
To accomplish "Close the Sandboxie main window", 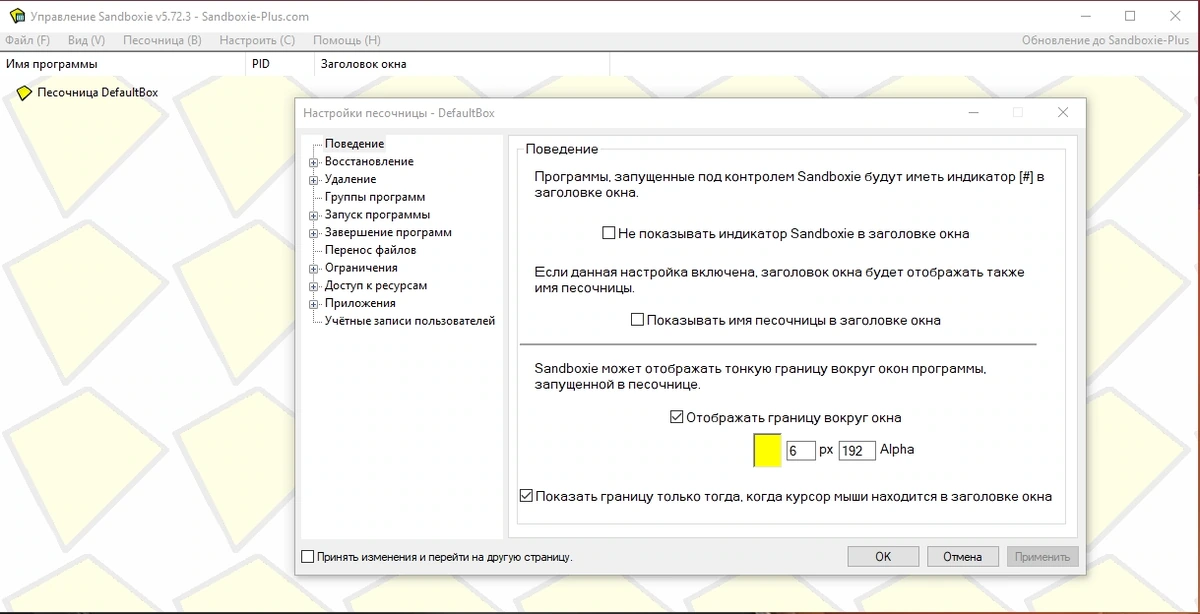I will point(1176,16).
